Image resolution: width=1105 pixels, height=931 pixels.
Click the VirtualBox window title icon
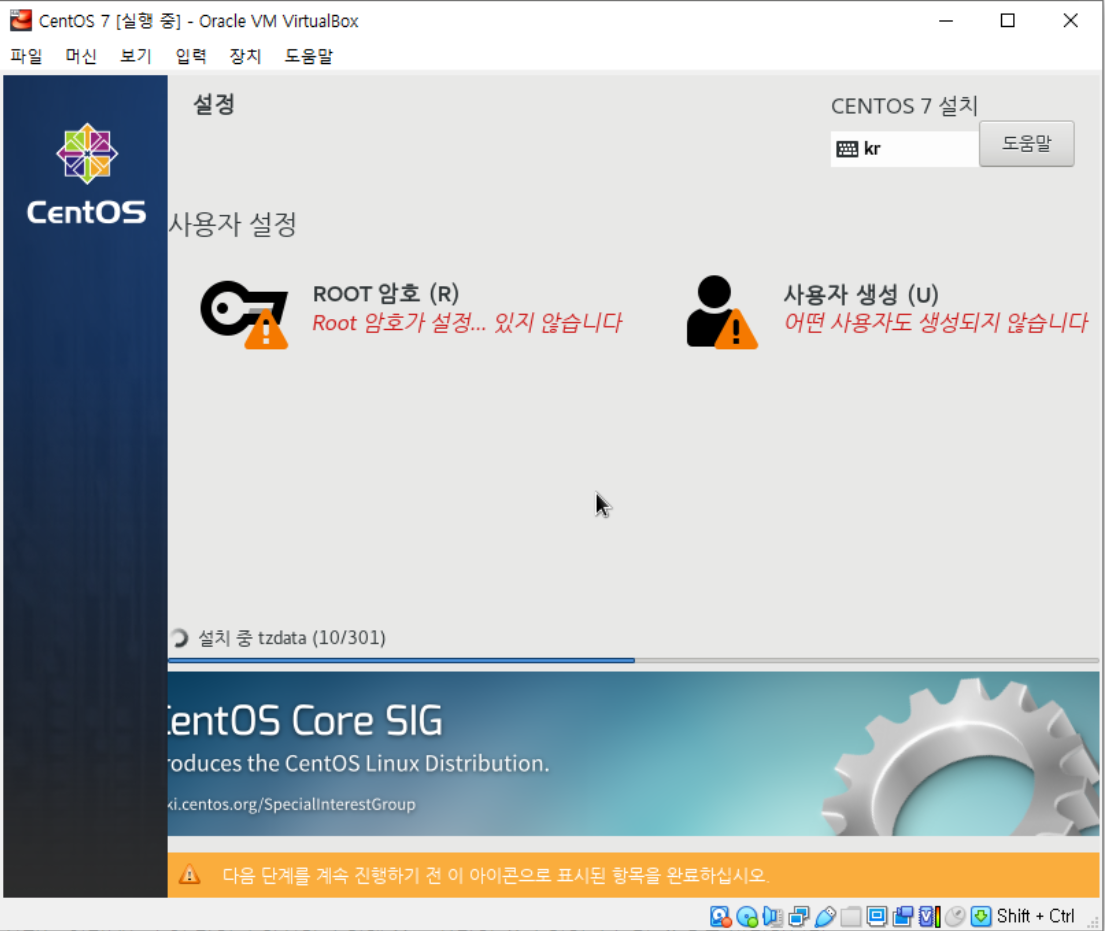21,20
